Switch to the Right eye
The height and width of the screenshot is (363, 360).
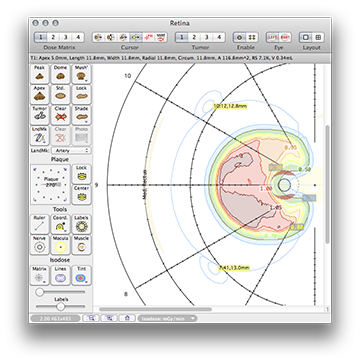pos(285,37)
